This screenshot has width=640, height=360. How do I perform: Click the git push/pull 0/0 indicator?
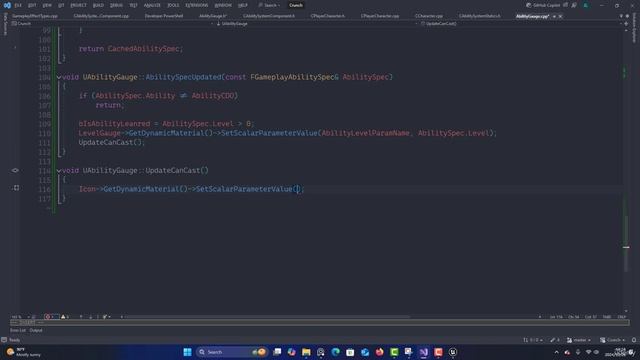click(532, 340)
